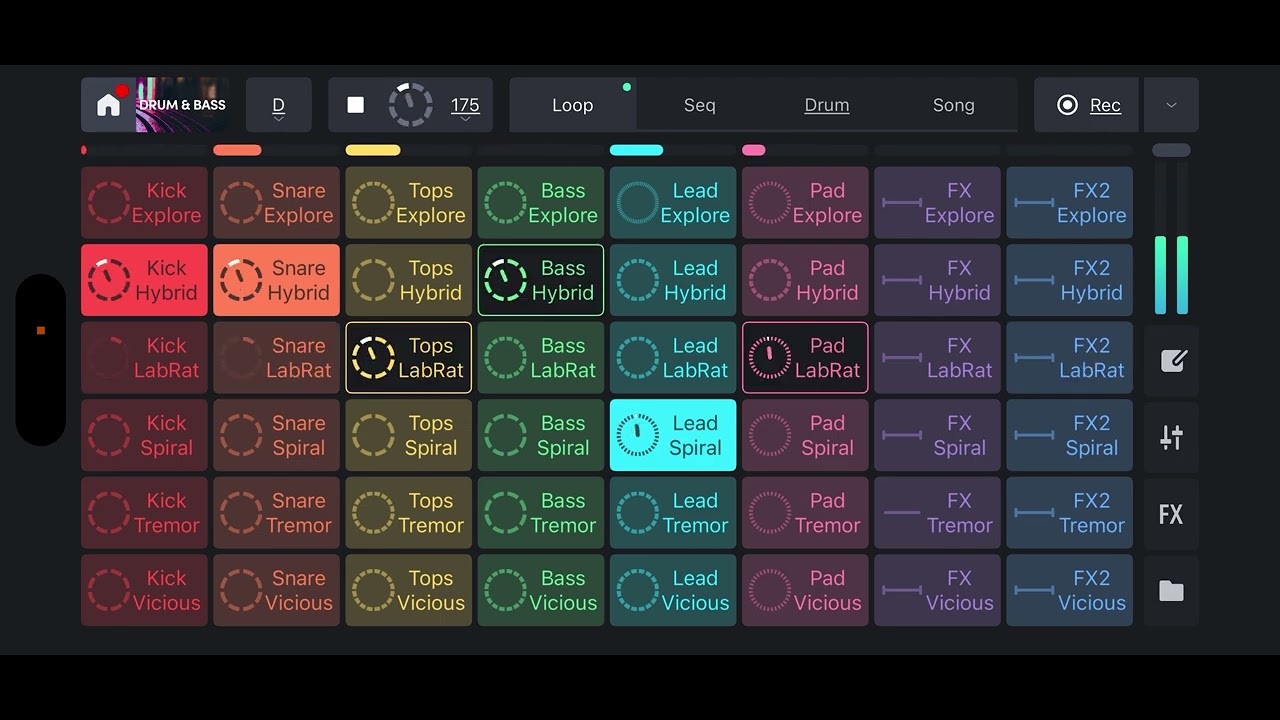This screenshot has width=1280, height=720.
Task: Trigger the Kick Explore pad
Action: click(144, 203)
